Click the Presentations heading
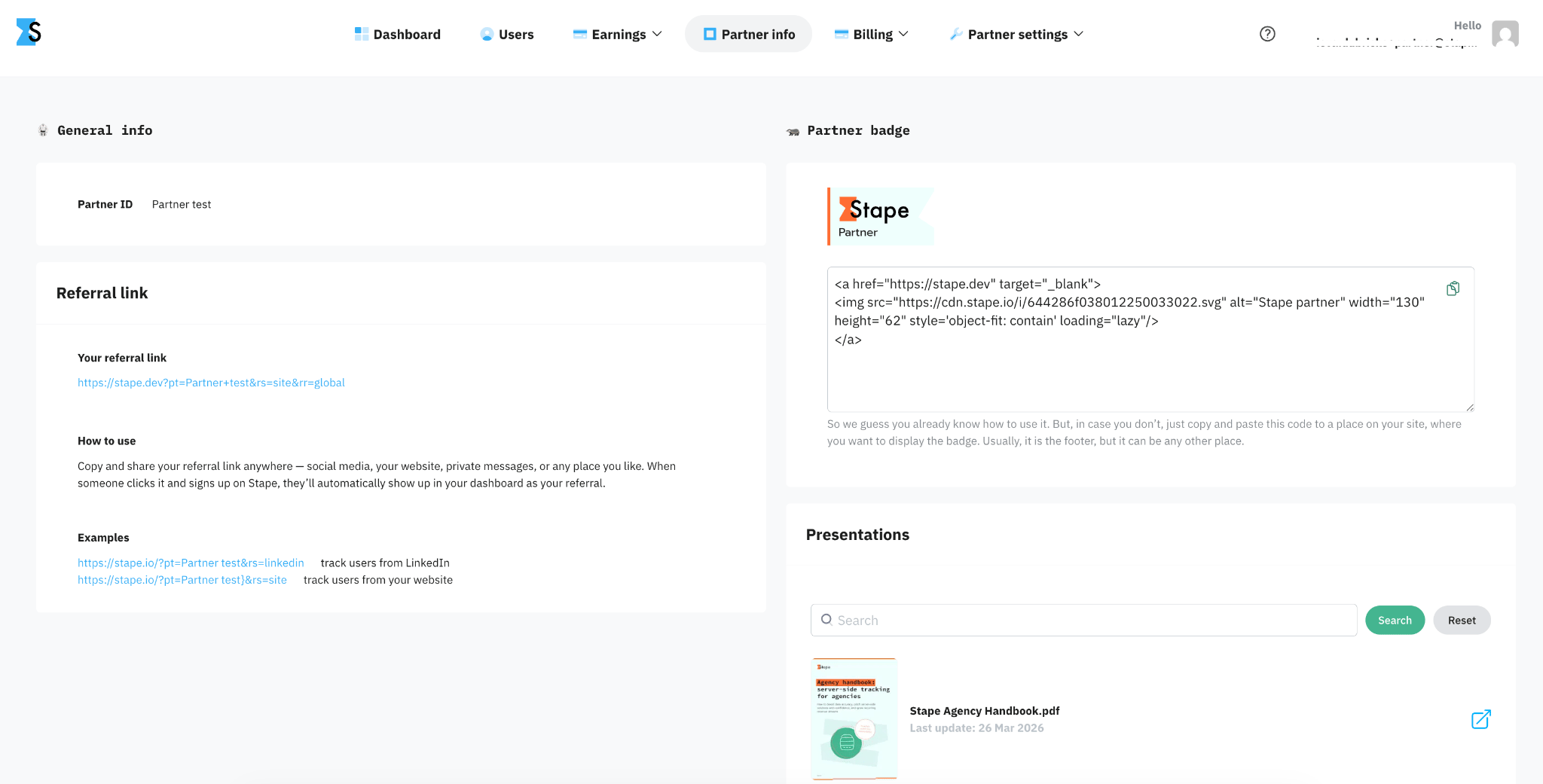 (857, 535)
